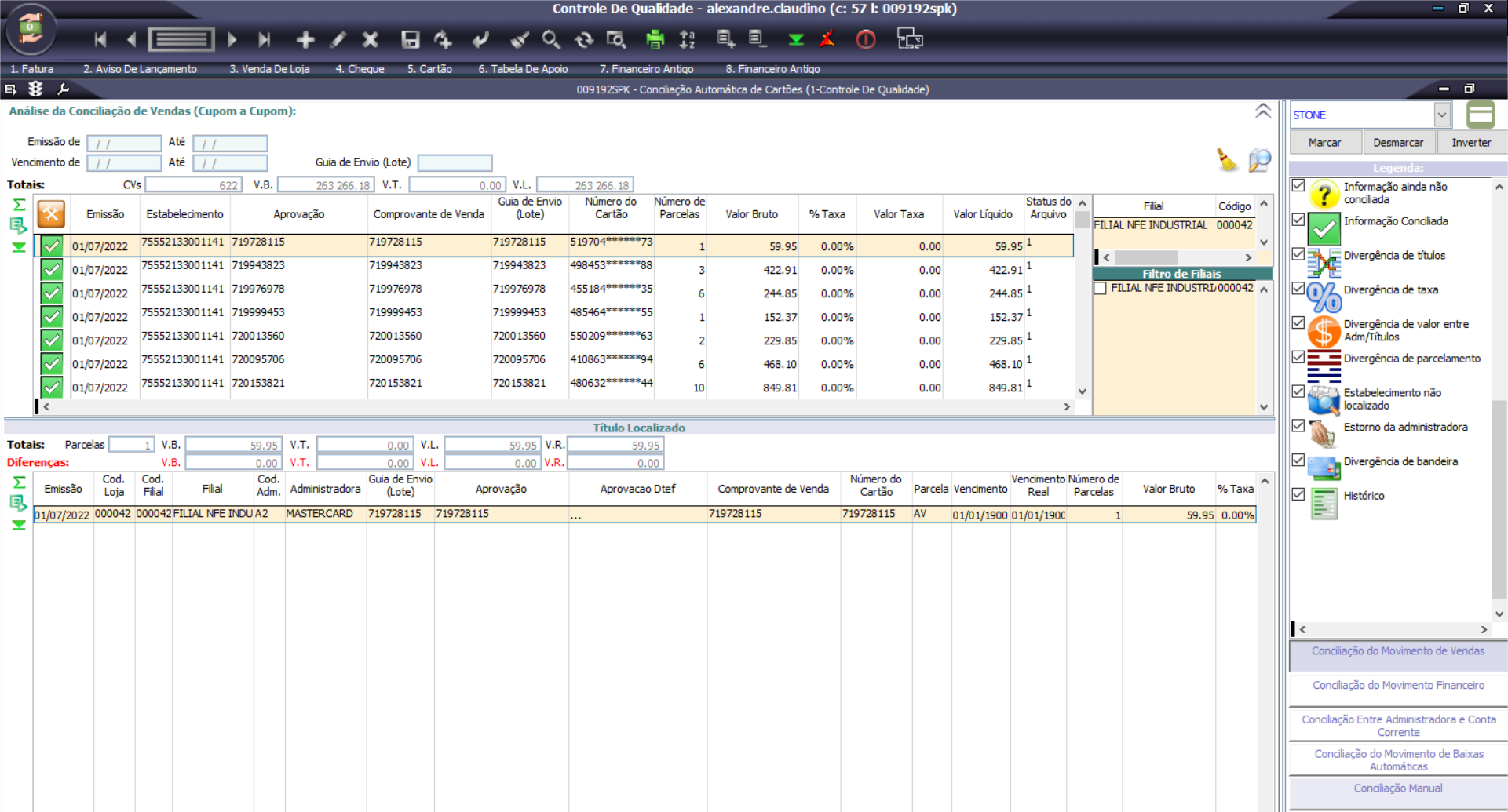
Task: Go to the last record arrow
Action: click(x=265, y=39)
